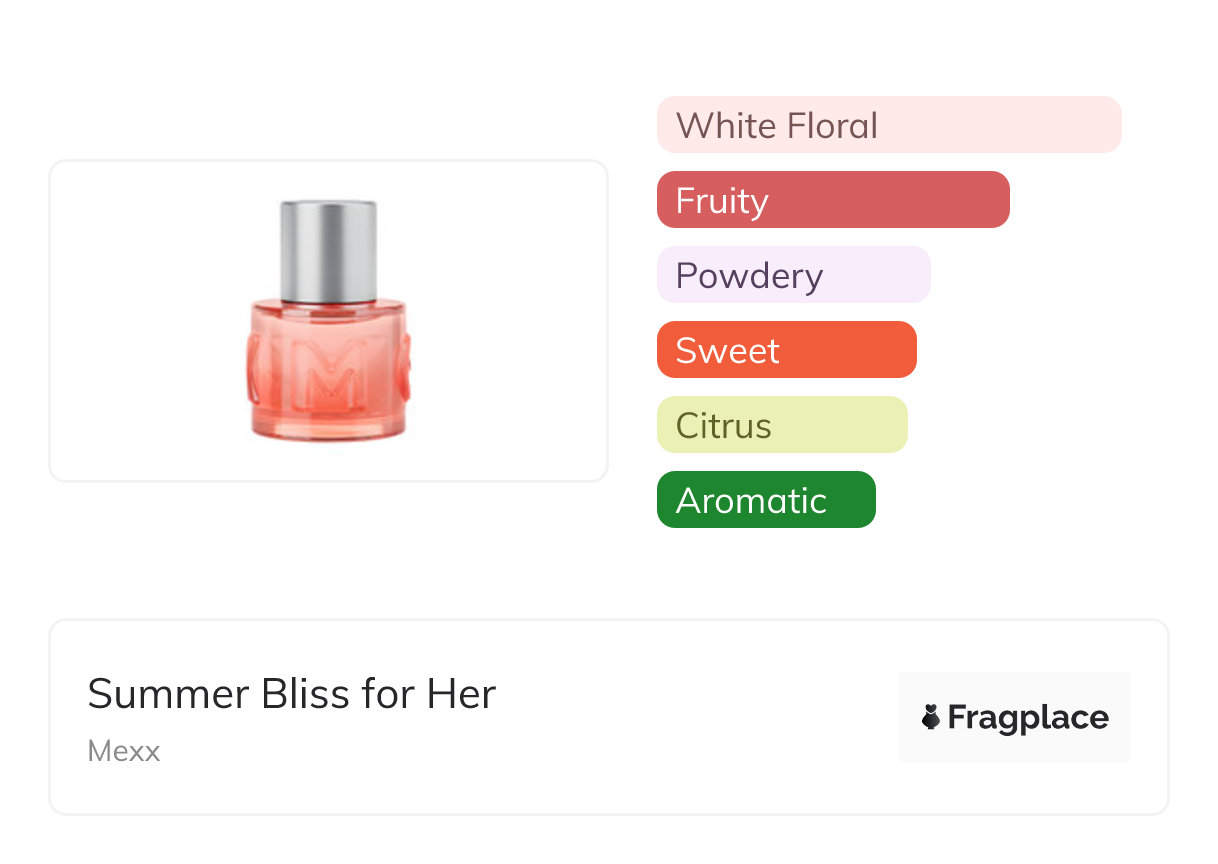Follow the Mexx brand link
This screenshot has height=864, width=1218.
(124, 751)
